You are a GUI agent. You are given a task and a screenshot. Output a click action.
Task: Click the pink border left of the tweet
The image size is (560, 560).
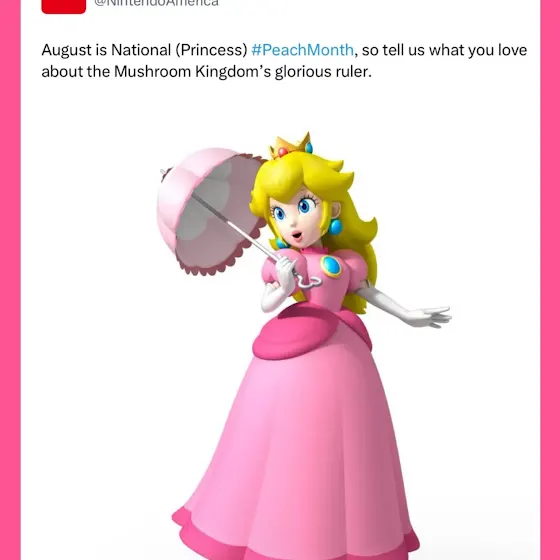pyautogui.click(x=10, y=280)
